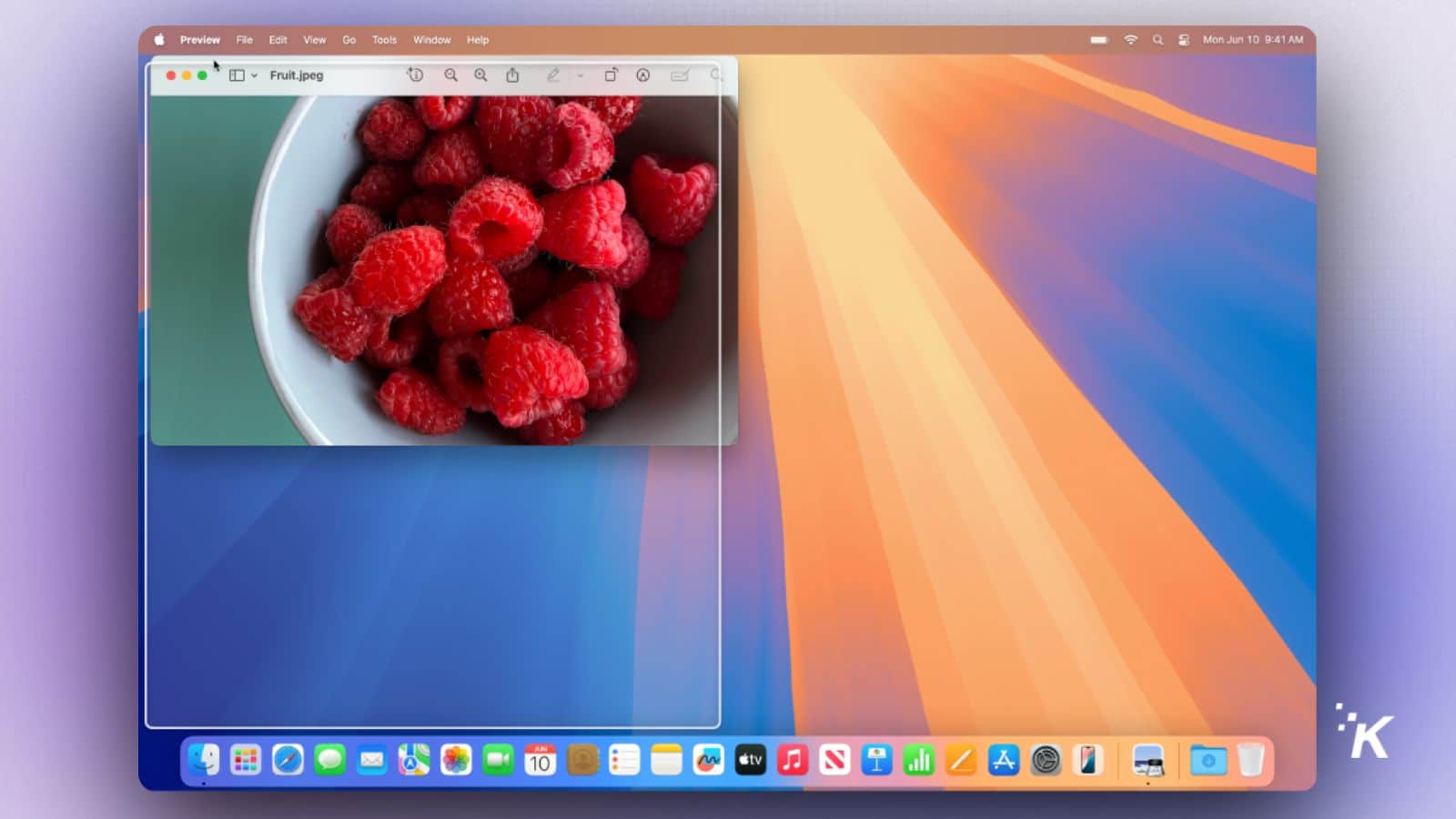Click the battery status icon in menu bar
Image resolution: width=1456 pixels, height=819 pixels.
click(1099, 40)
